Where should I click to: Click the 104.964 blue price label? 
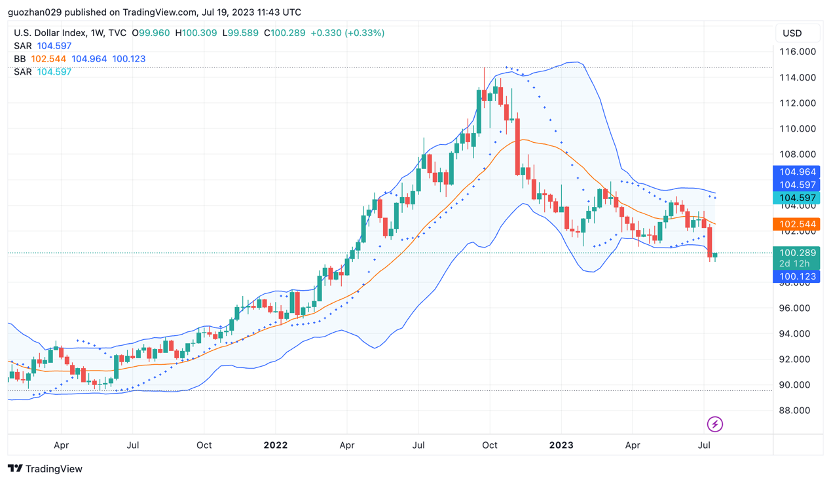pos(796,172)
